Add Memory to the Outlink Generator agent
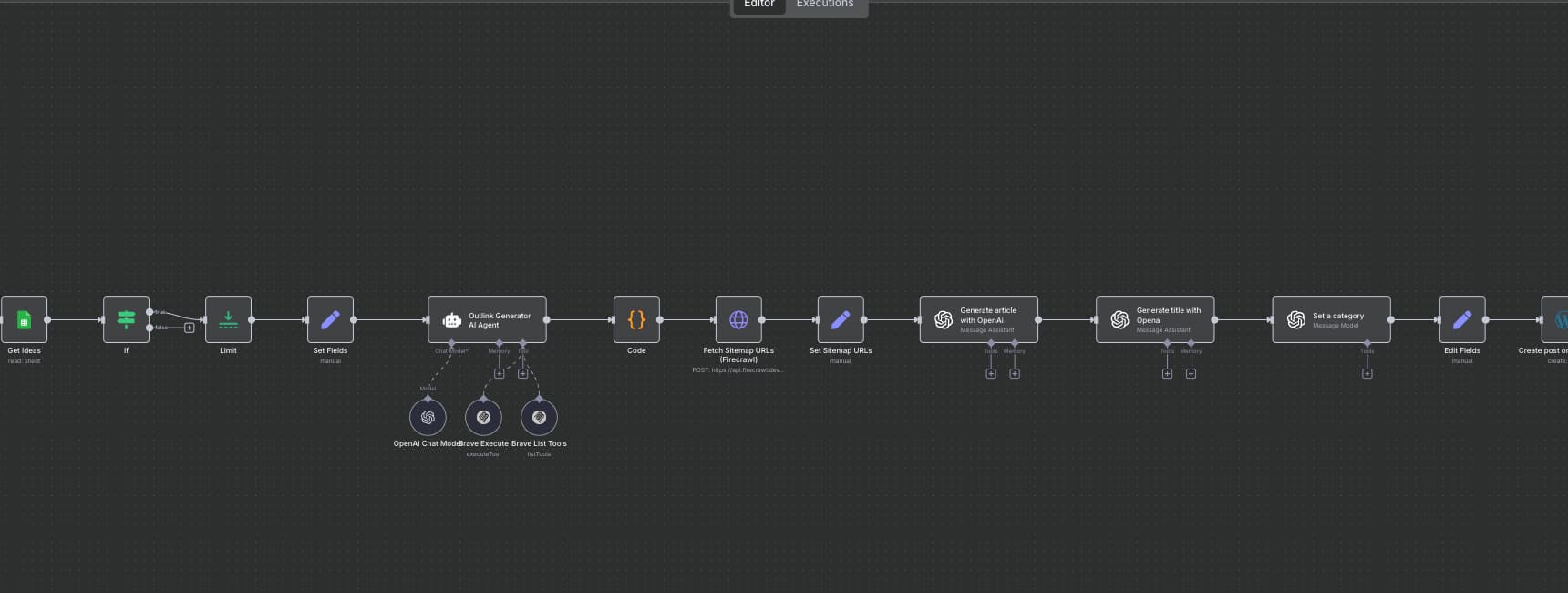The height and width of the screenshot is (593, 1568). 499,373
